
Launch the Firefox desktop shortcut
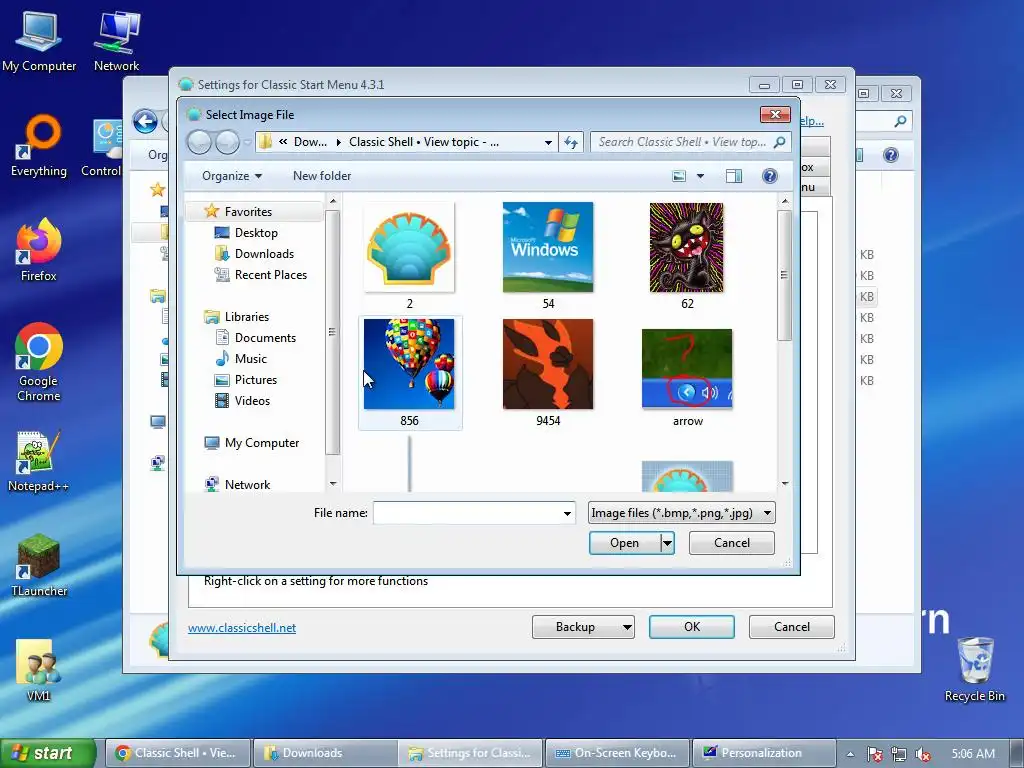39,251
